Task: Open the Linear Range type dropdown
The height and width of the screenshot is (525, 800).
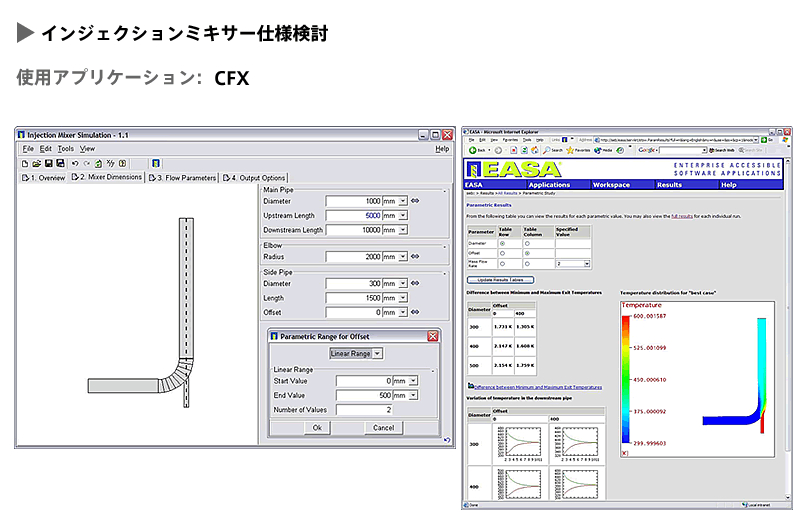Action: pyautogui.click(x=378, y=354)
